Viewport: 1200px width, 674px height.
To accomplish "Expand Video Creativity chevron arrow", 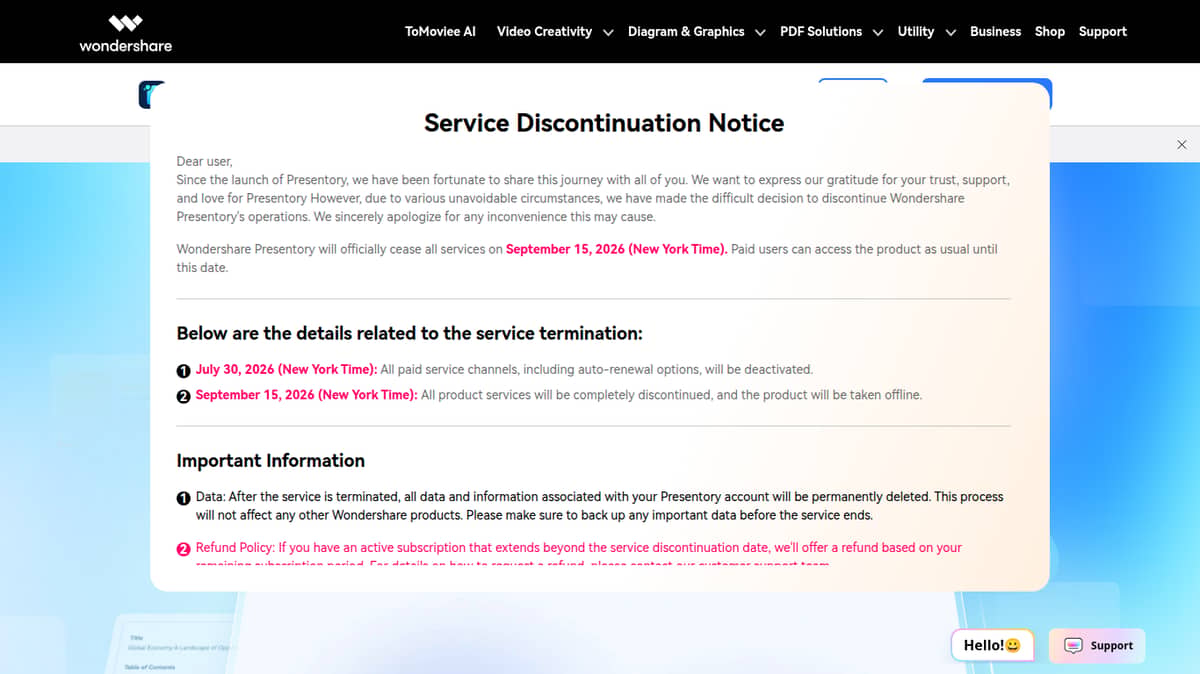I will point(609,32).
